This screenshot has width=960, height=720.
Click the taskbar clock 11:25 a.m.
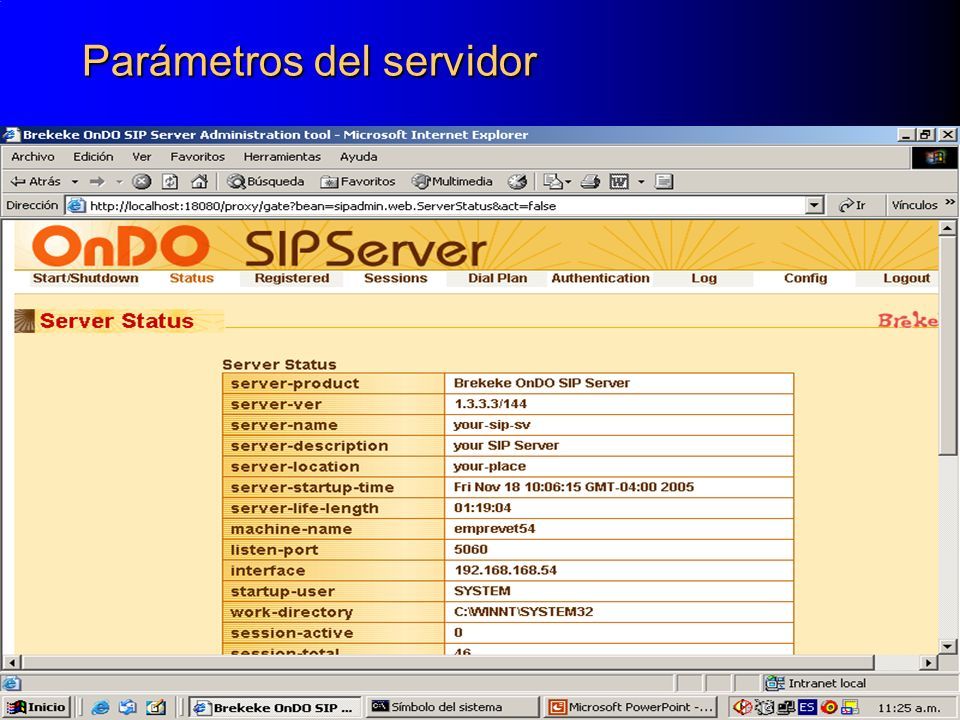909,708
